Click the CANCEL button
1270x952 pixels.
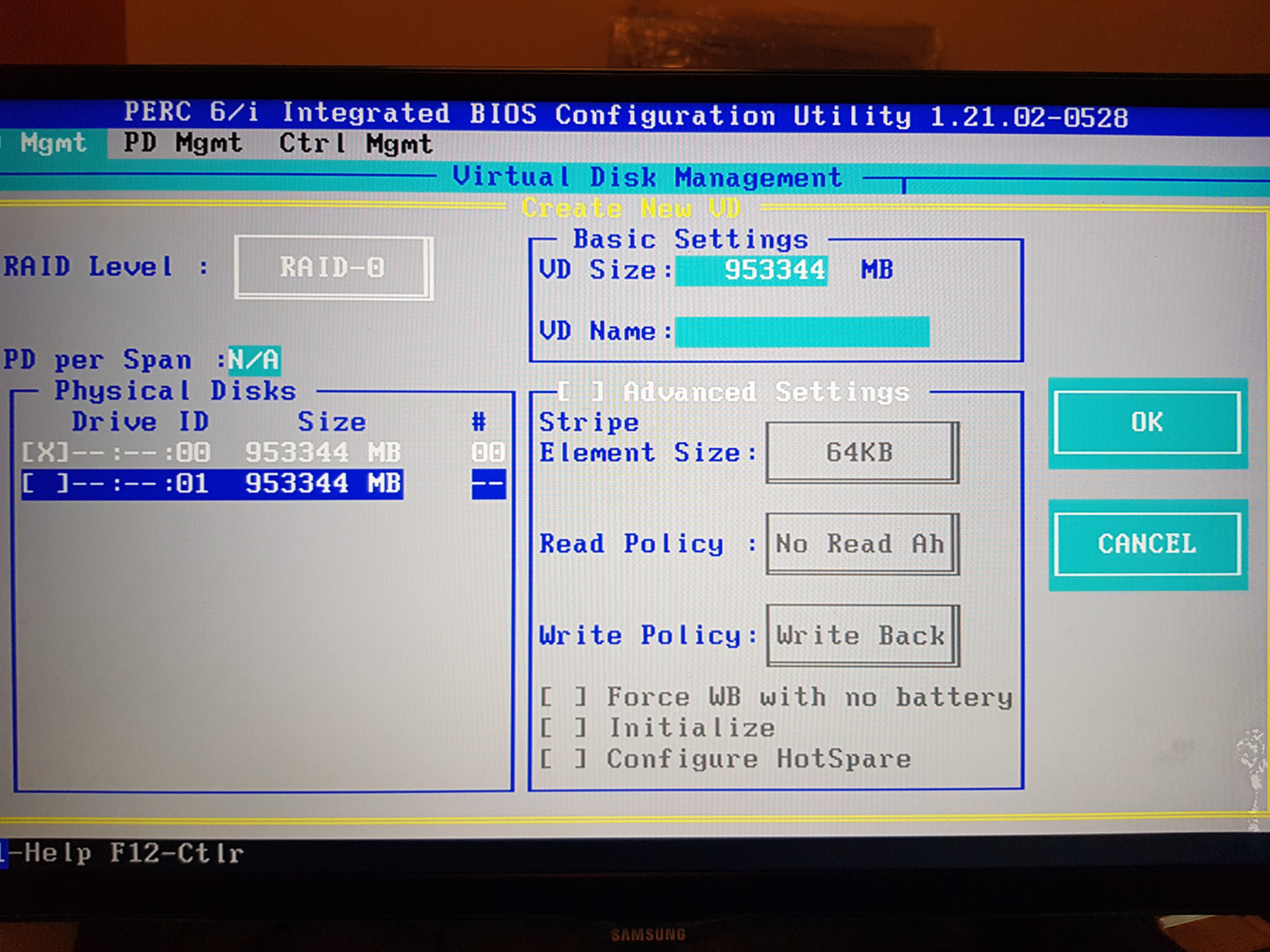click(1147, 543)
